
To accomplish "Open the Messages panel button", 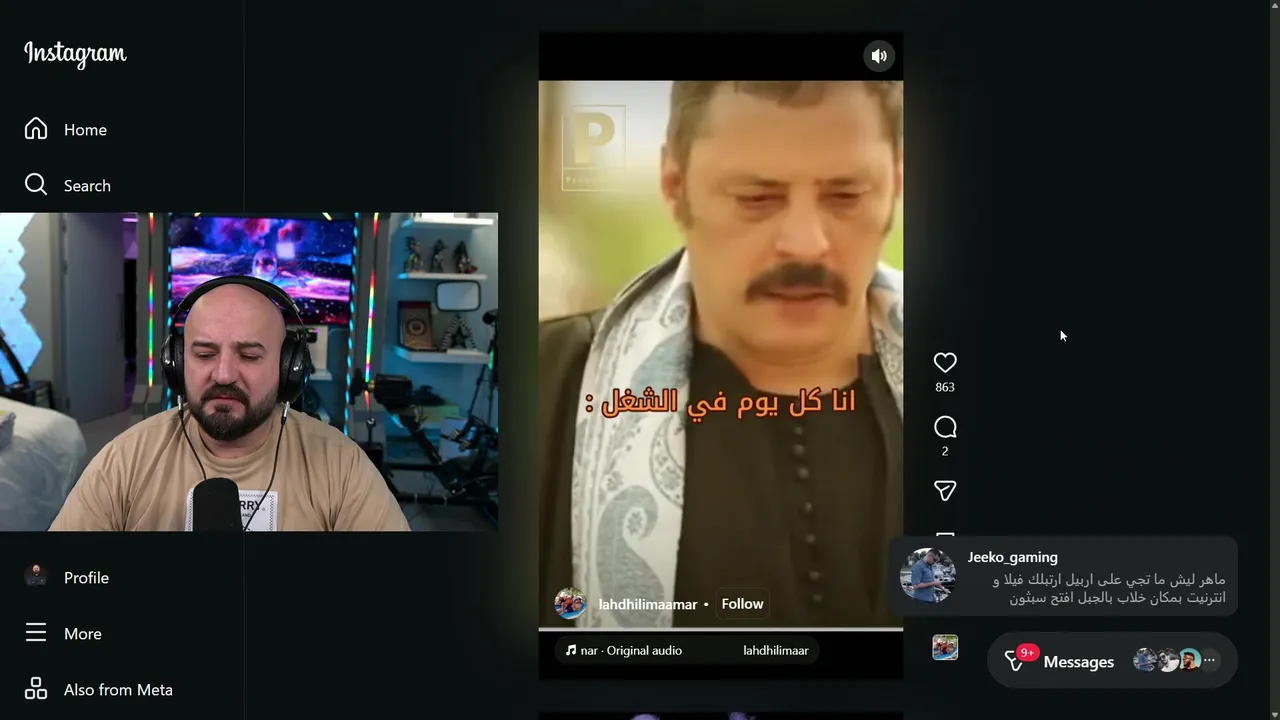I will (x=1112, y=661).
